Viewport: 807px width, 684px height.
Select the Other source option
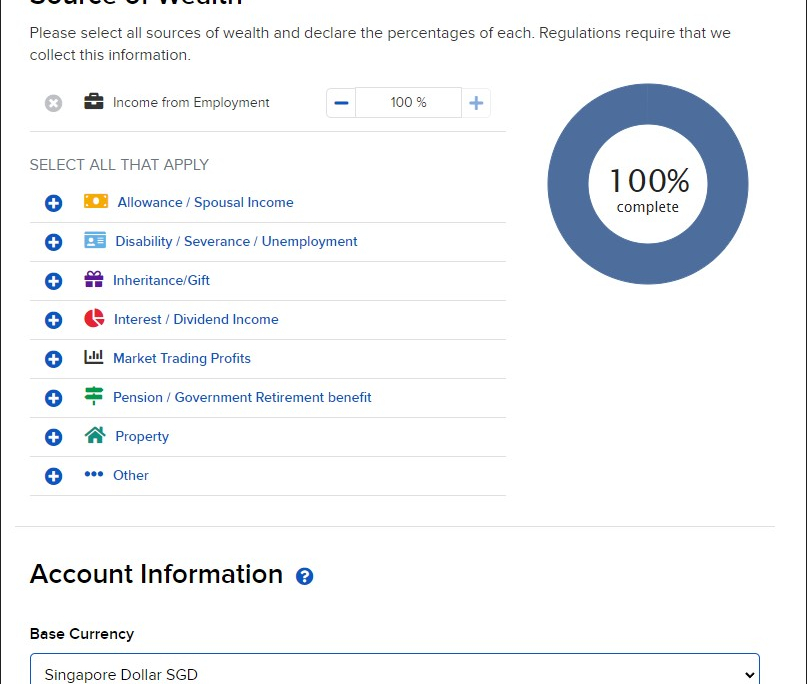pos(130,475)
